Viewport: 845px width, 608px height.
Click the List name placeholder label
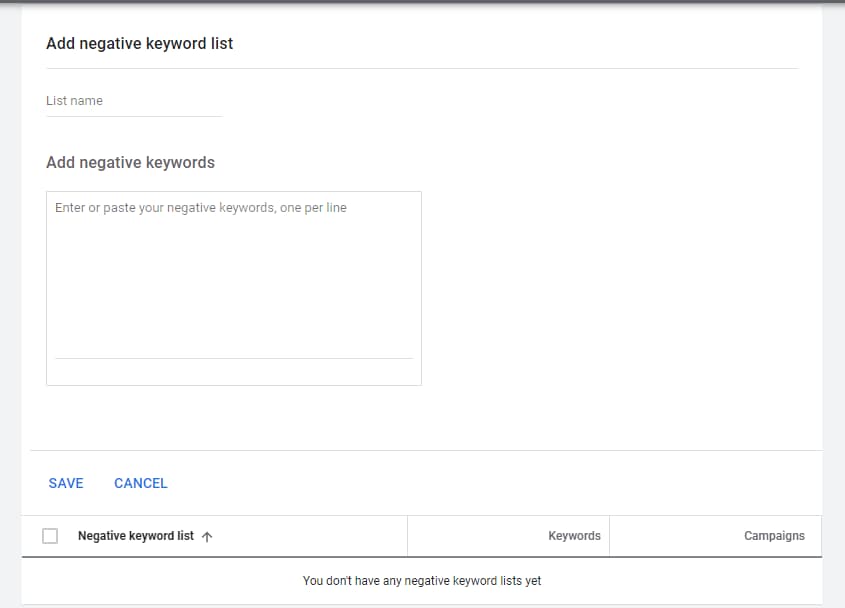(x=74, y=101)
